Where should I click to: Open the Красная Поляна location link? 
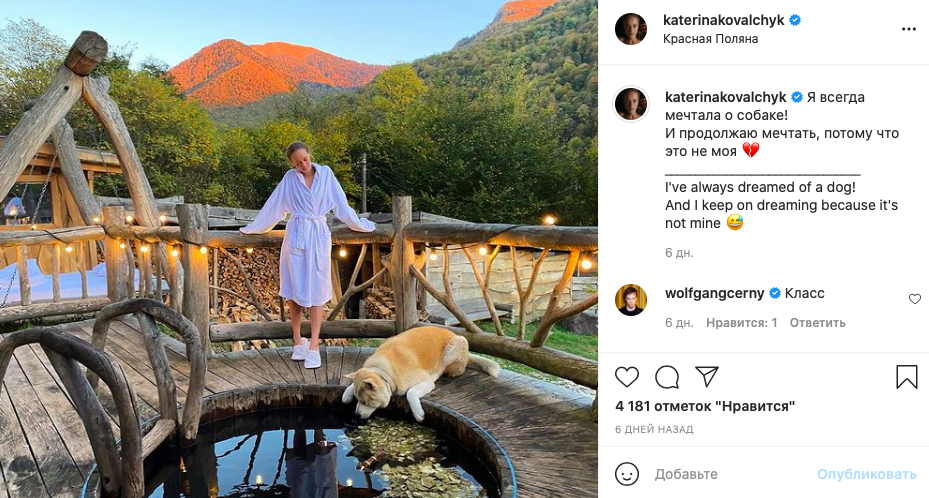click(710, 39)
